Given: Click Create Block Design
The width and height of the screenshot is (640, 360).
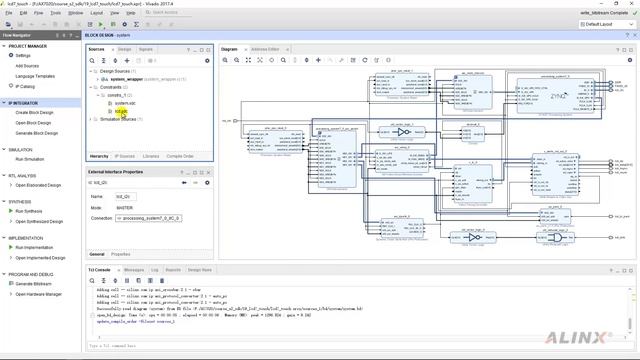Looking at the screenshot, I should pyautogui.click(x=34, y=113).
